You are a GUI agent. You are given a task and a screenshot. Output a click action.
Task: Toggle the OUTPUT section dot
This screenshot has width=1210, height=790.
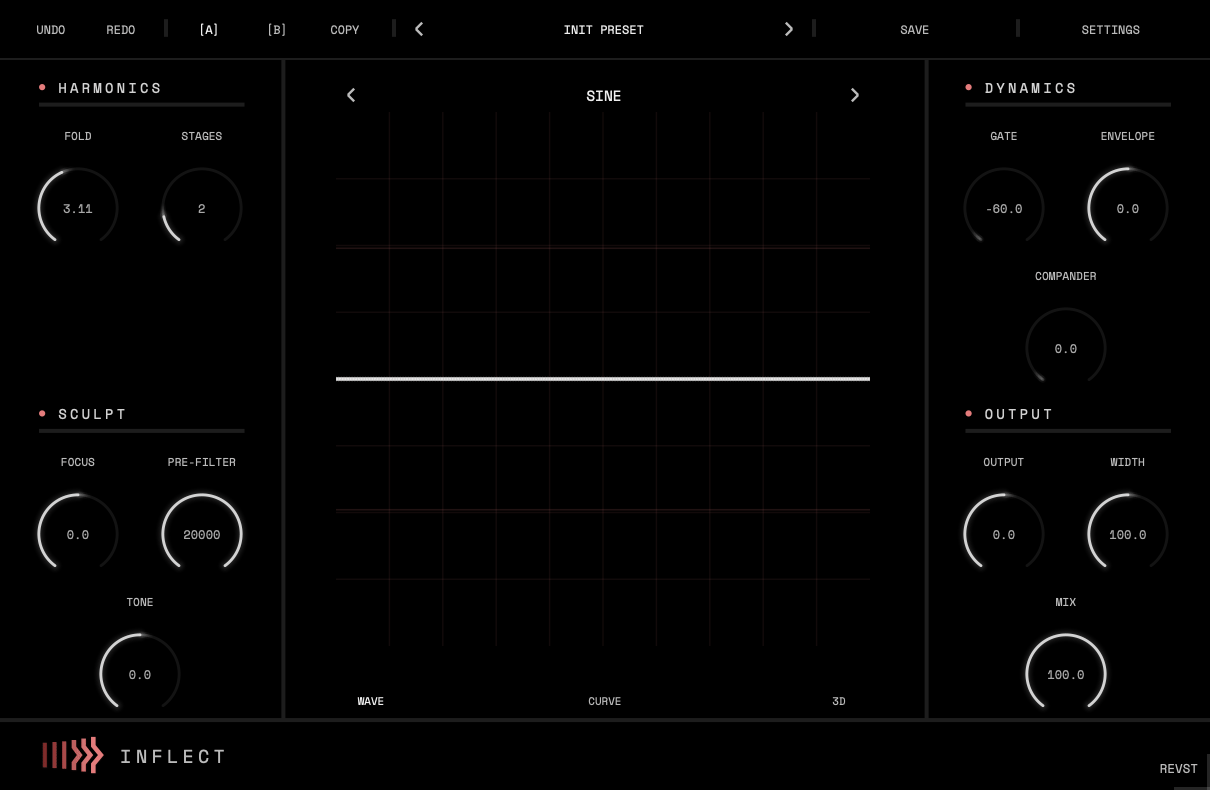click(x=969, y=413)
